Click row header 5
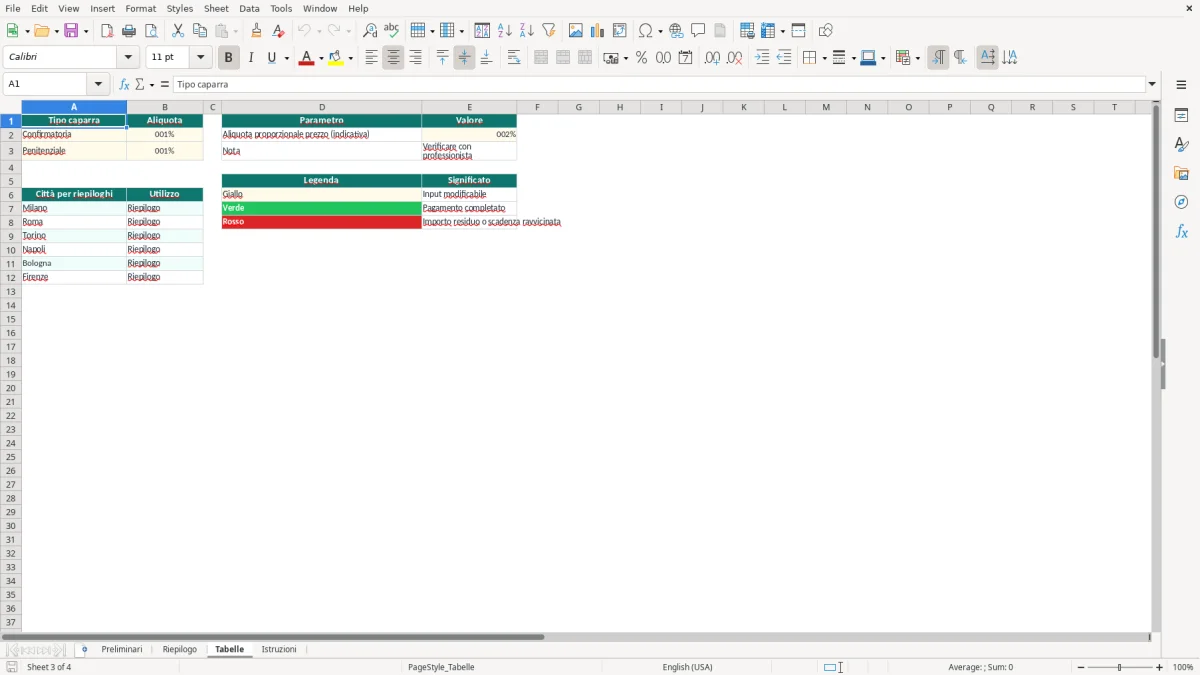The width and height of the screenshot is (1200, 675). pos(10,181)
